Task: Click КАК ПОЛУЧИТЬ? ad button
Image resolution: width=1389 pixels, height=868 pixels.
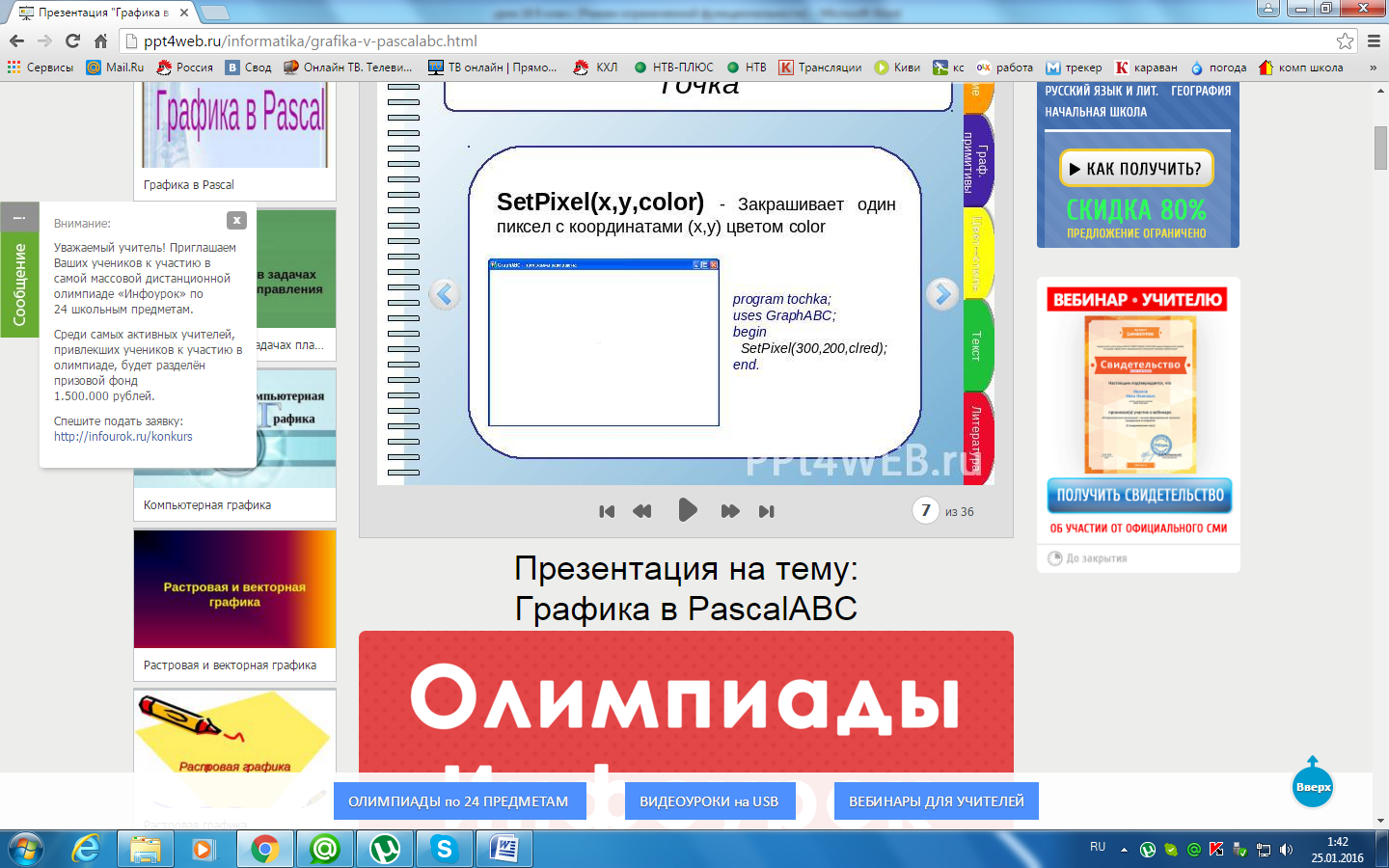Action: [1136, 169]
